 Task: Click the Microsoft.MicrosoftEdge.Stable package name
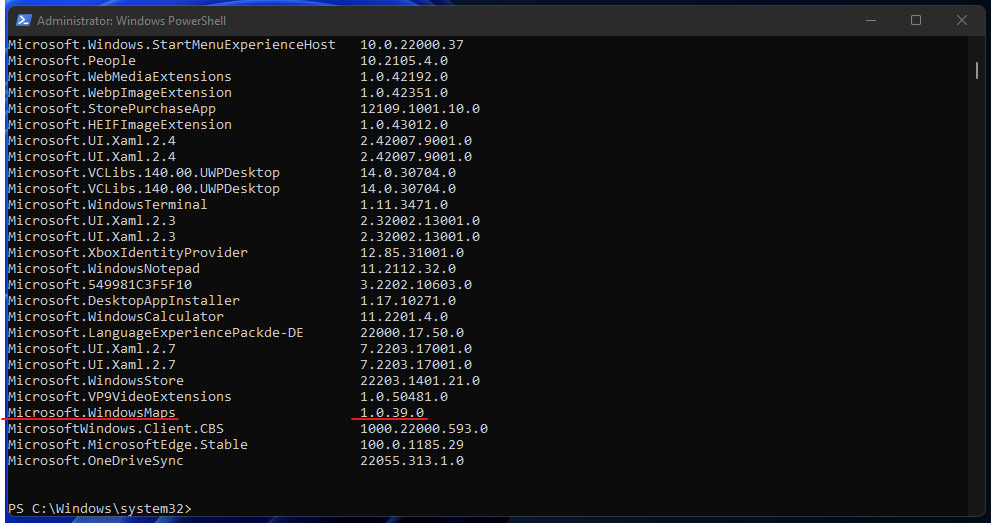pyautogui.click(x=127, y=444)
